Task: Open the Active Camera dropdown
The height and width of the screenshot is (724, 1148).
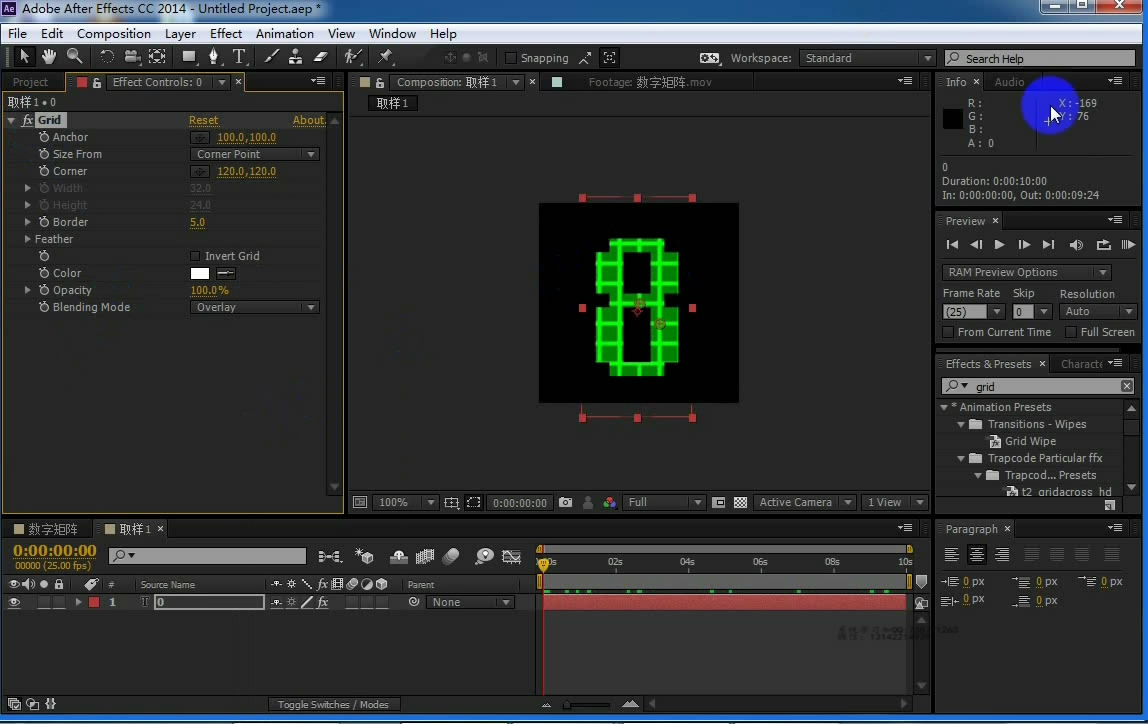Action: pyautogui.click(x=804, y=502)
